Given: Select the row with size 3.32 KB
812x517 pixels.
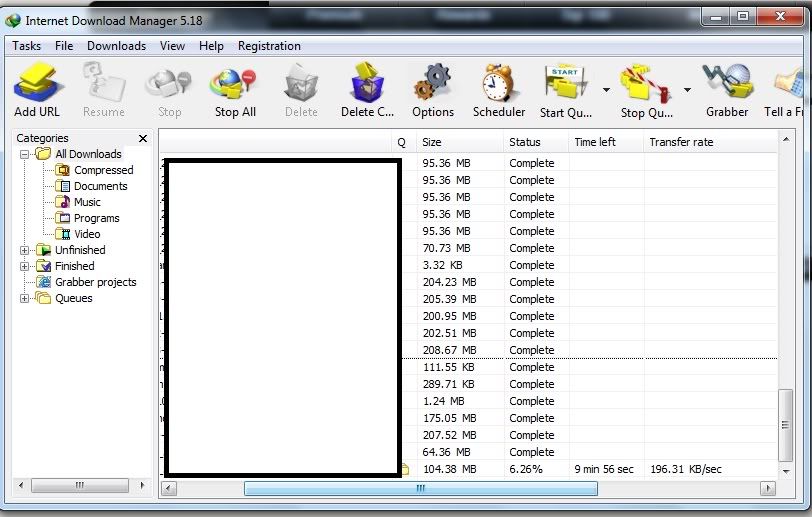Looking at the screenshot, I should point(469,265).
